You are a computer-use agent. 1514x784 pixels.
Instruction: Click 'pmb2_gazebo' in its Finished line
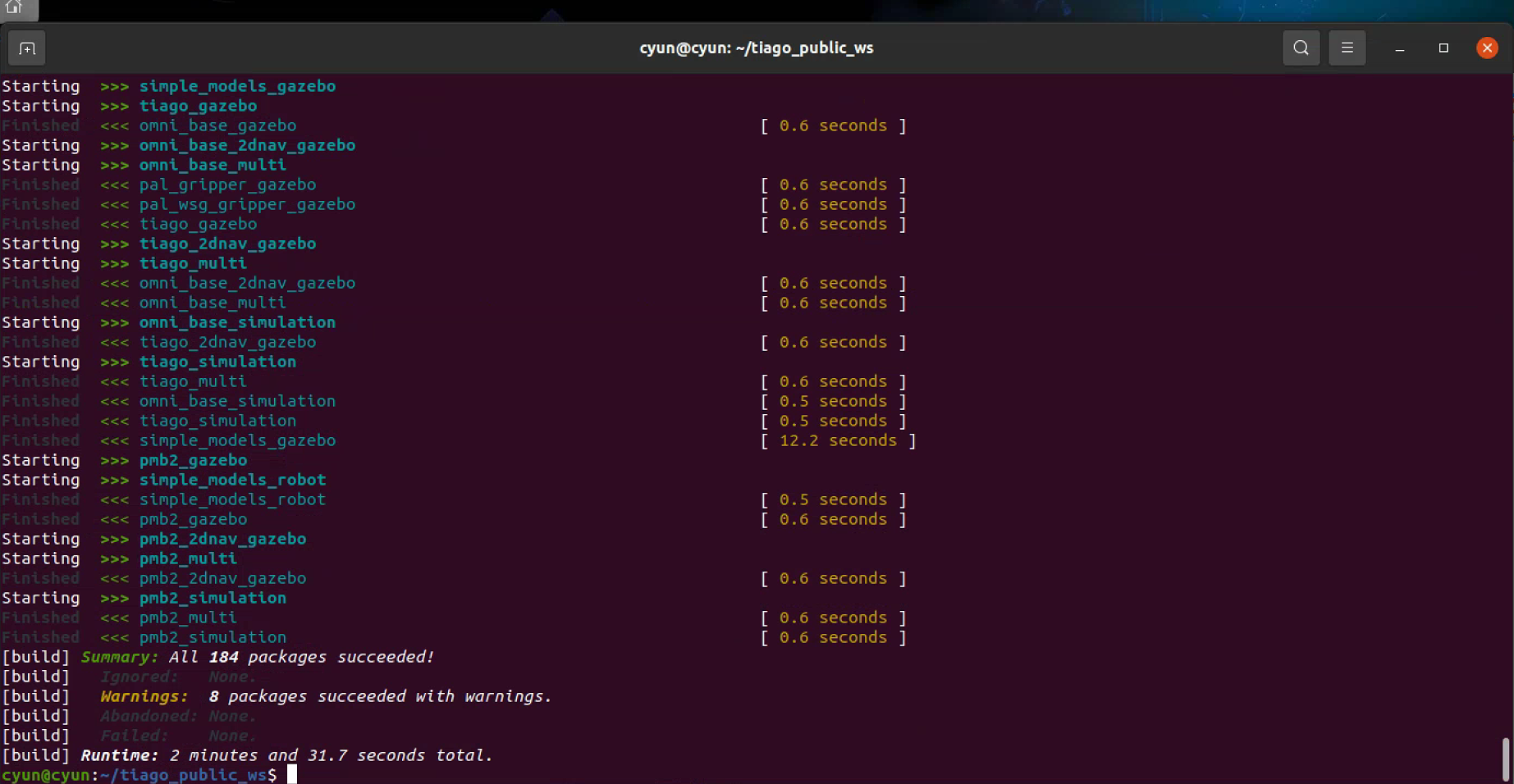pyautogui.click(x=193, y=519)
